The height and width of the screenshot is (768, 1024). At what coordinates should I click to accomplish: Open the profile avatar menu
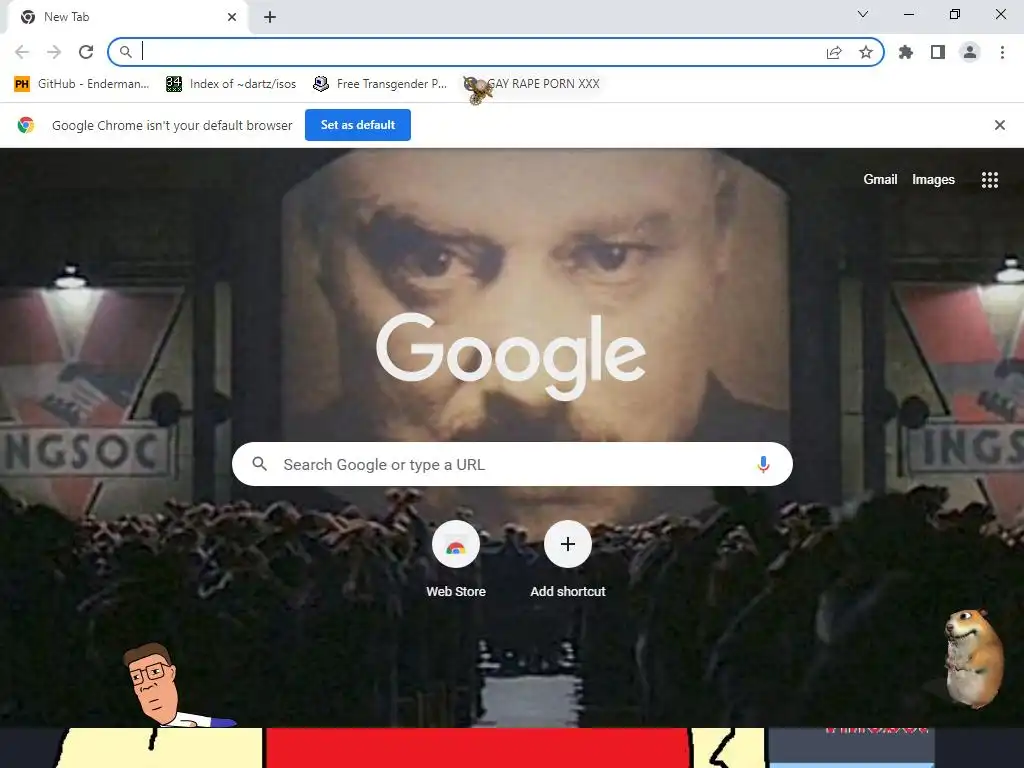coord(970,52)
